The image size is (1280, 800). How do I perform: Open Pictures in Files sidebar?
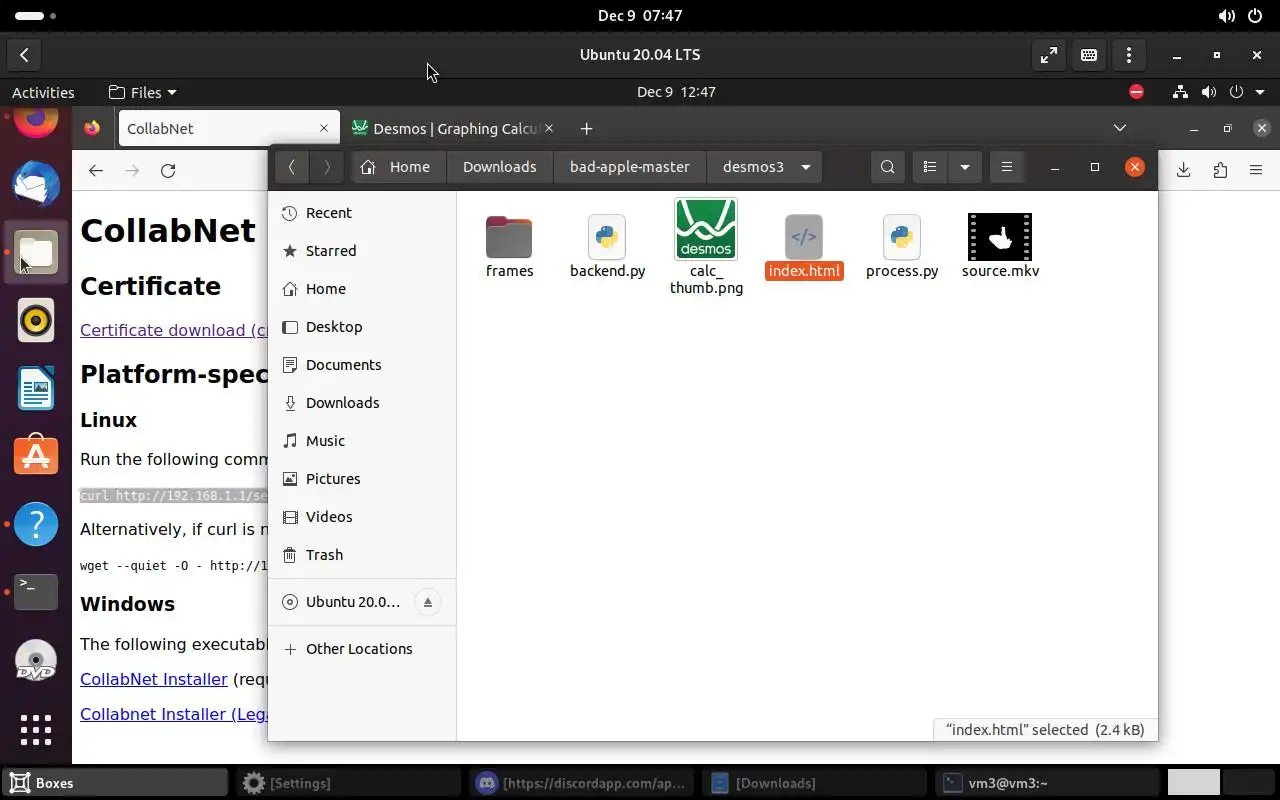[x=362, y=479]
